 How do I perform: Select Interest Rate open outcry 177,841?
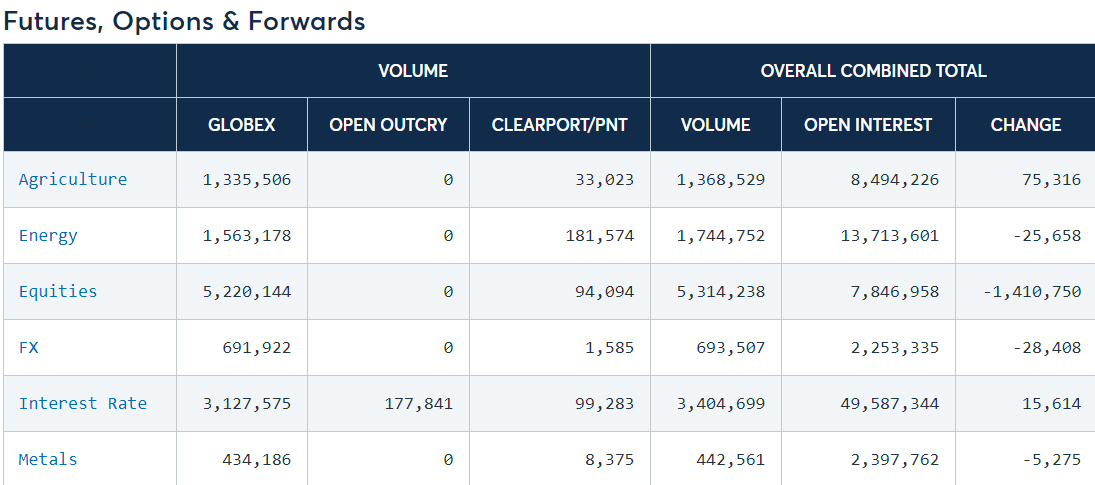tap(418, 403)
